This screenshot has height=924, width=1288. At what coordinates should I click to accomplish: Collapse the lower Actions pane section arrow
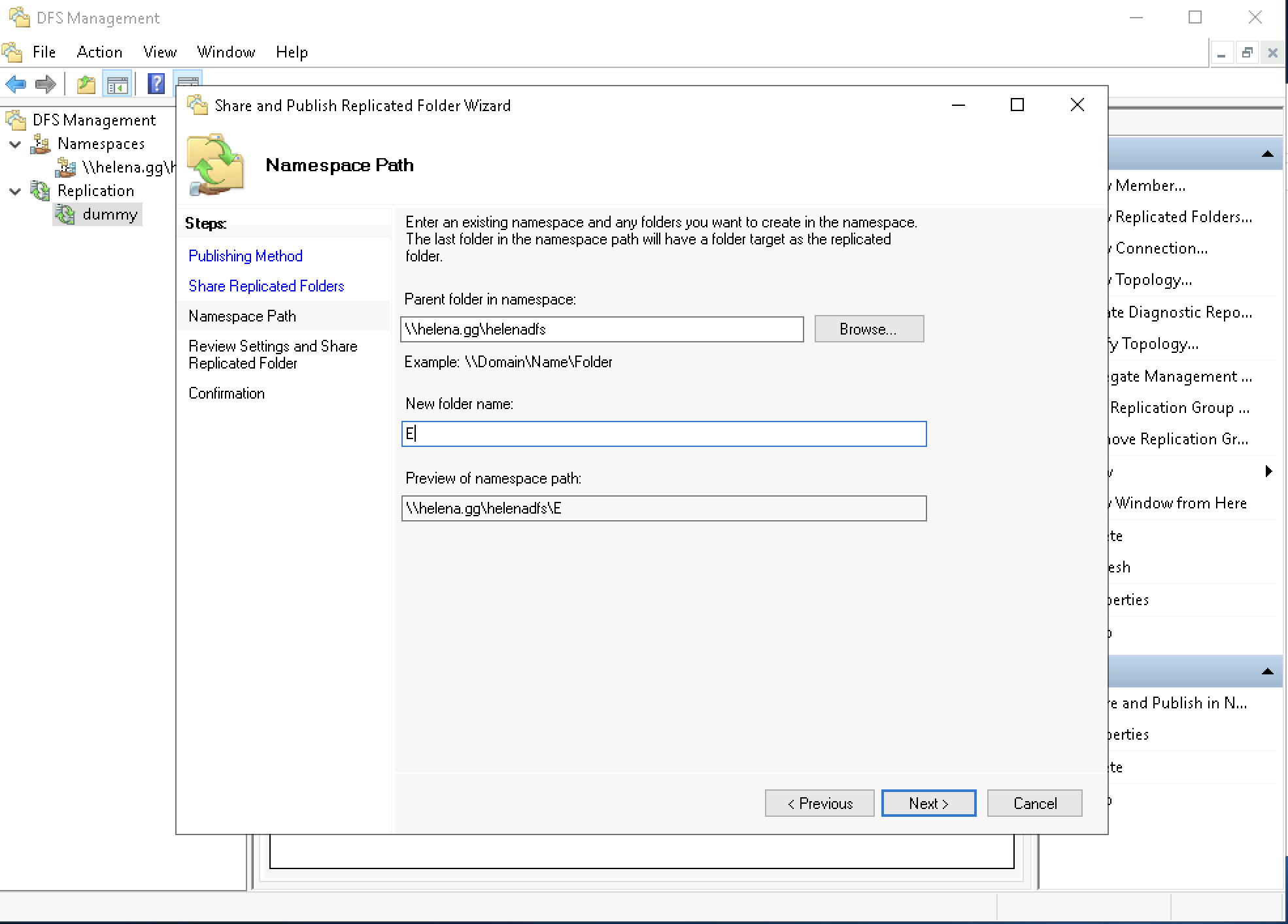point(1267,671)
